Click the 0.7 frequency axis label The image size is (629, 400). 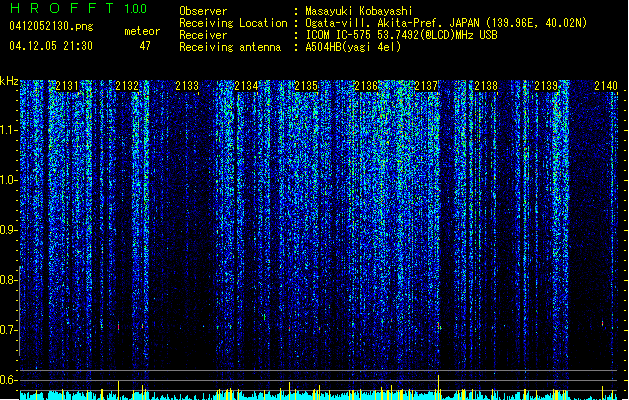[9, 330]
